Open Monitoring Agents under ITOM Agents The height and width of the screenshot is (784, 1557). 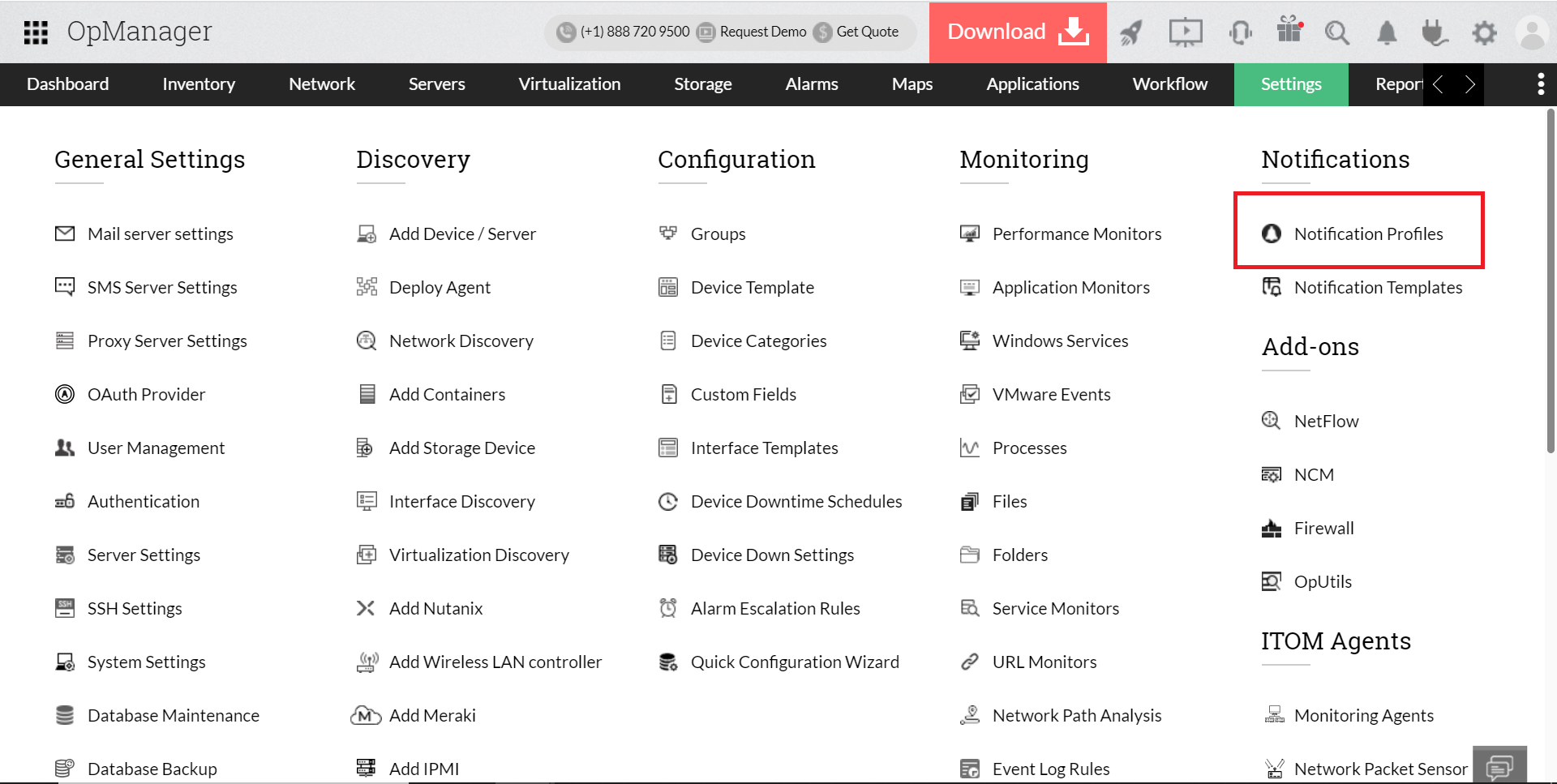coord(1364,715)
